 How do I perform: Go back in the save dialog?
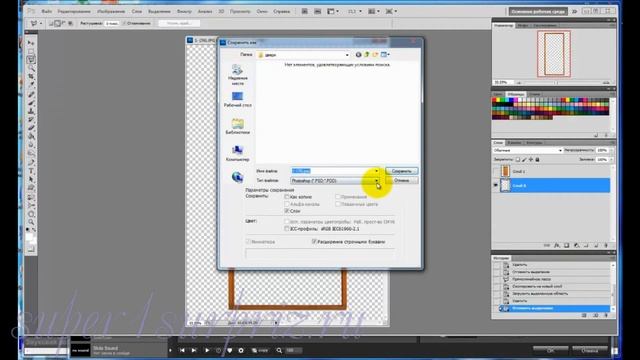(358, 55)
